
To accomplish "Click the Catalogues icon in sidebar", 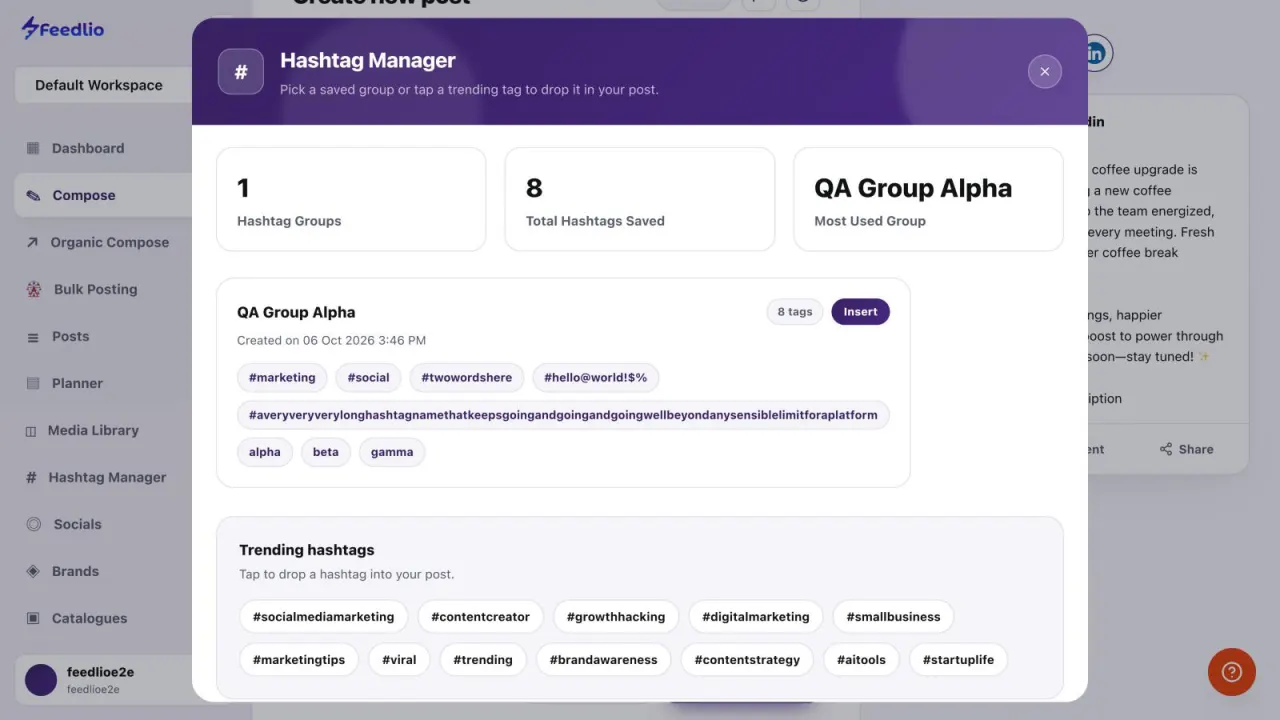I will click(33, 618).
